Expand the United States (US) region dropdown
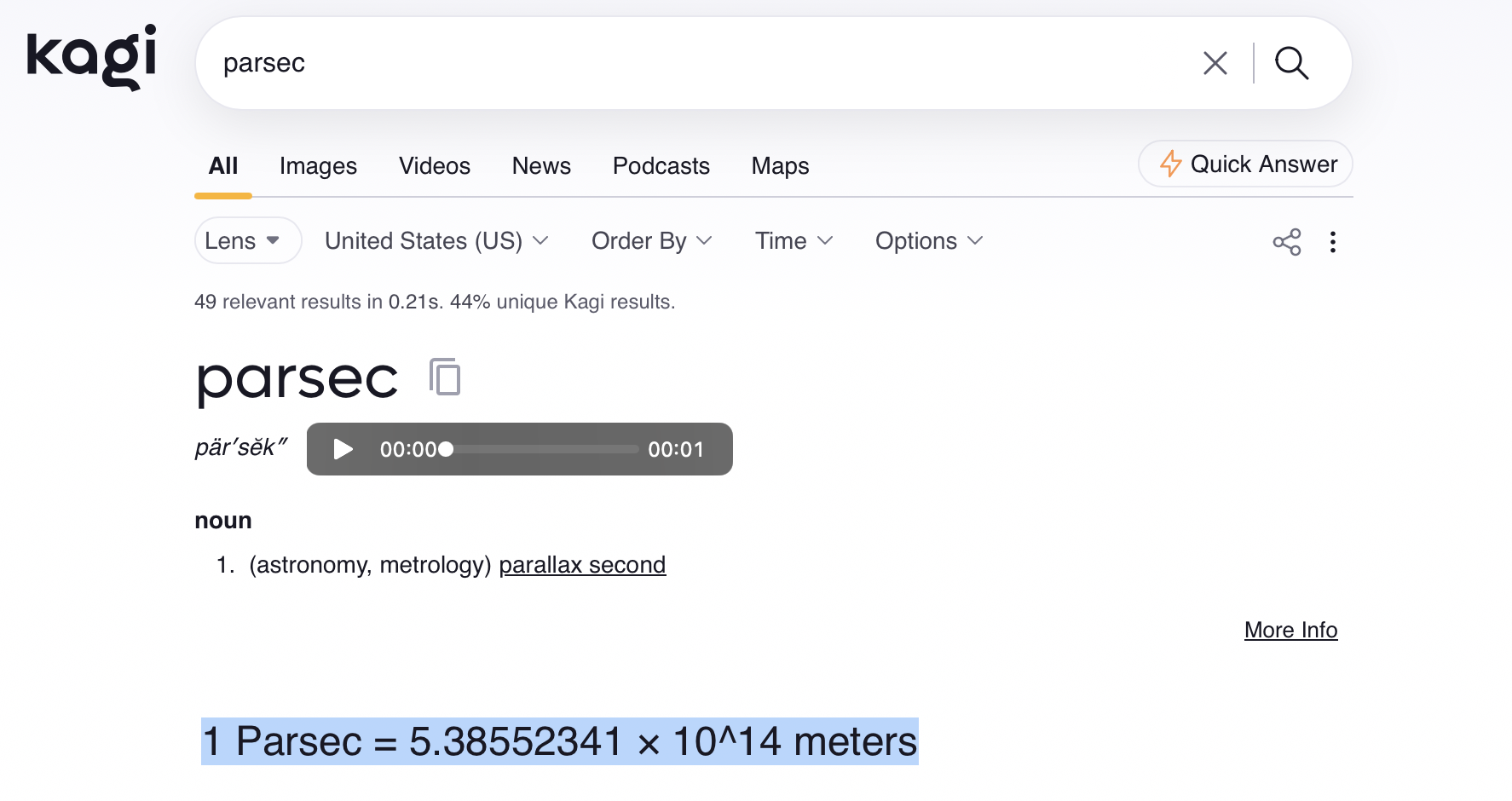Viewport: 1512px width, 801px height. click(x=436, y=241)
